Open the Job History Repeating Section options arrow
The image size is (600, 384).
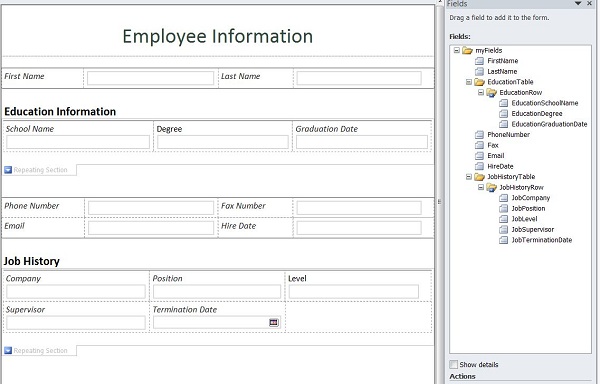pyautogui.click(x=8, y=350)
